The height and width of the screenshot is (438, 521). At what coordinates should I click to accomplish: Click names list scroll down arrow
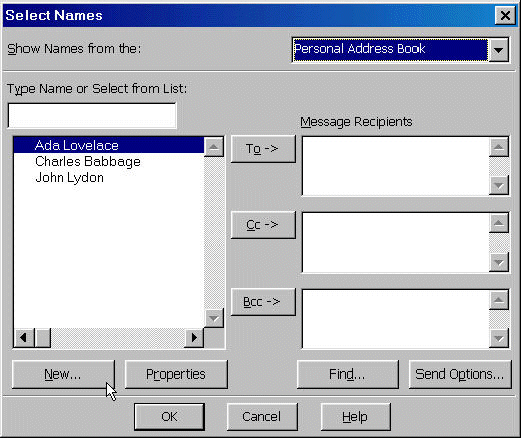(x=214, y=318)
